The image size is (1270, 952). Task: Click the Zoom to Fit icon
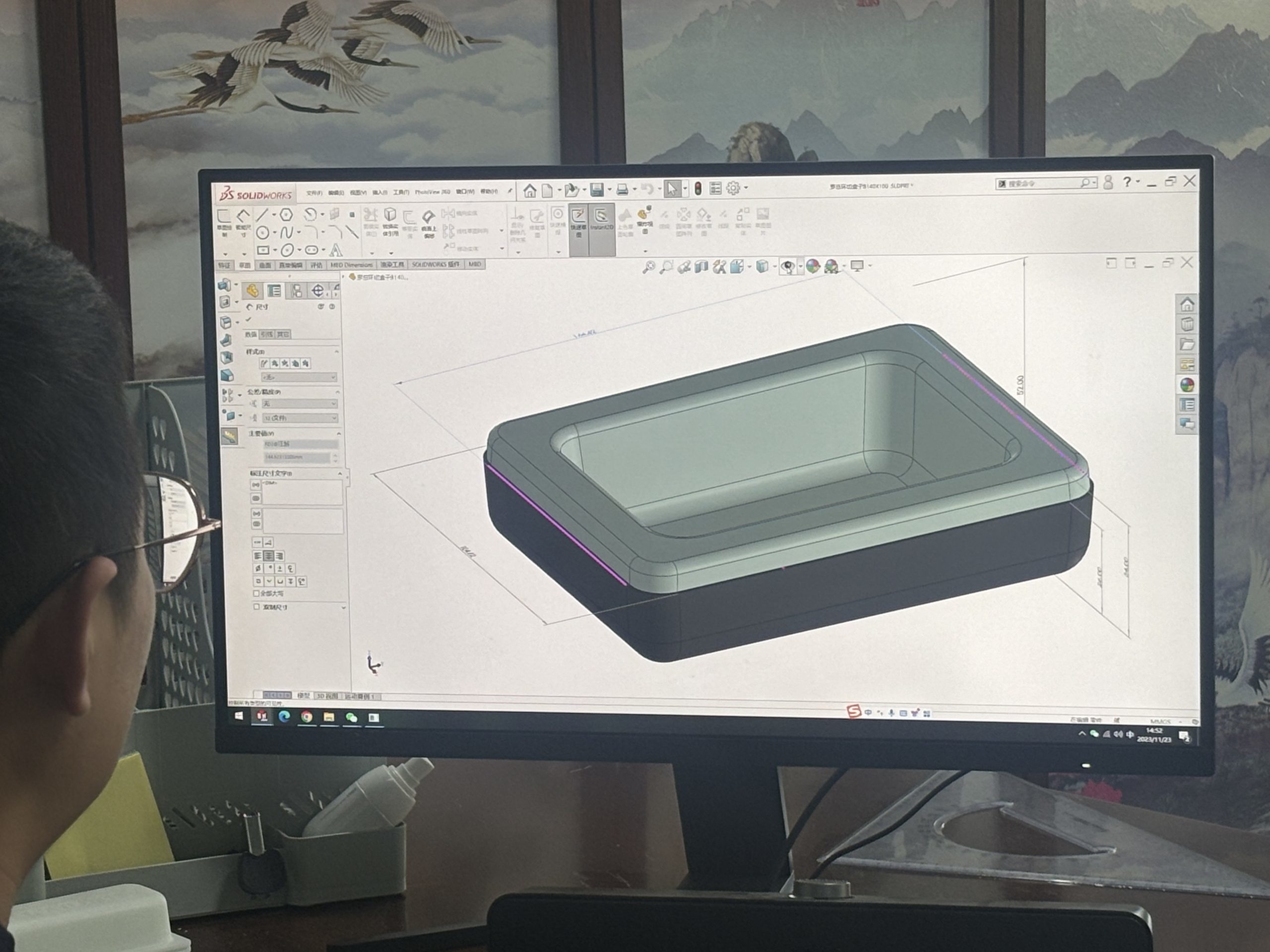[648, 267]
